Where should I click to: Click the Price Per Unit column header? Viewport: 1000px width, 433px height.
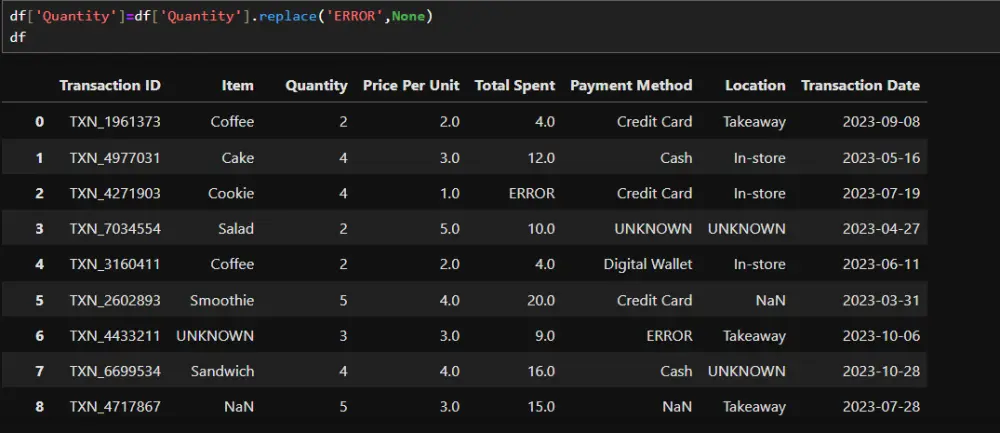[x=411, y=85]
